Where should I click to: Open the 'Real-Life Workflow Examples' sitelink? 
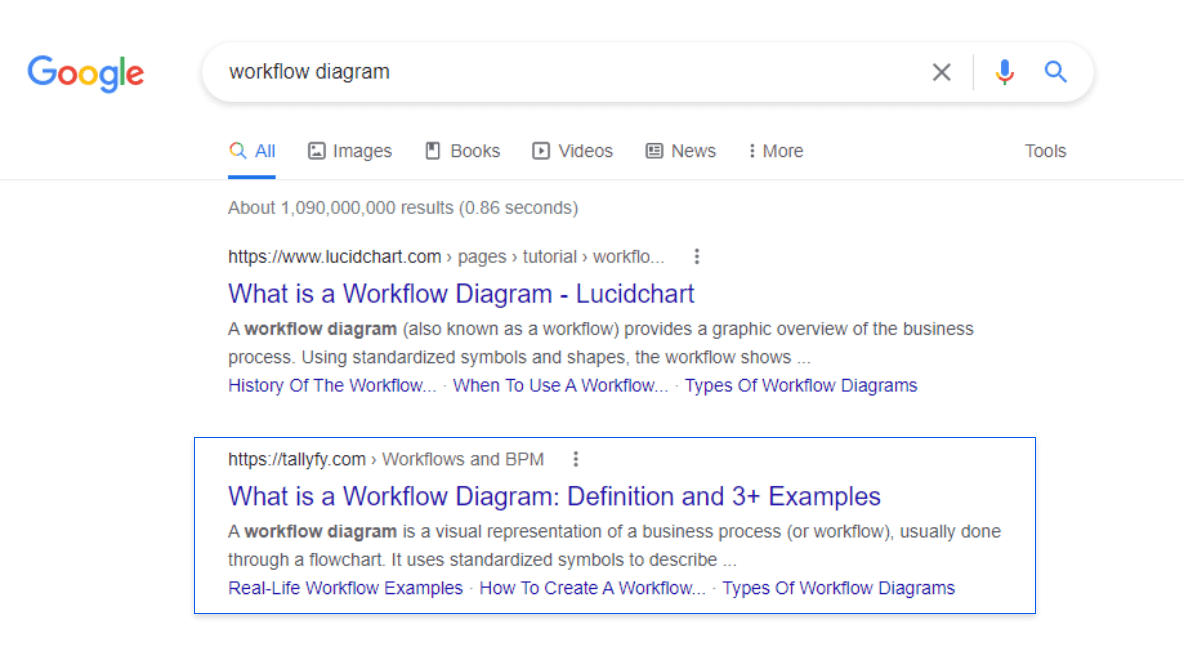click(345, 588)
